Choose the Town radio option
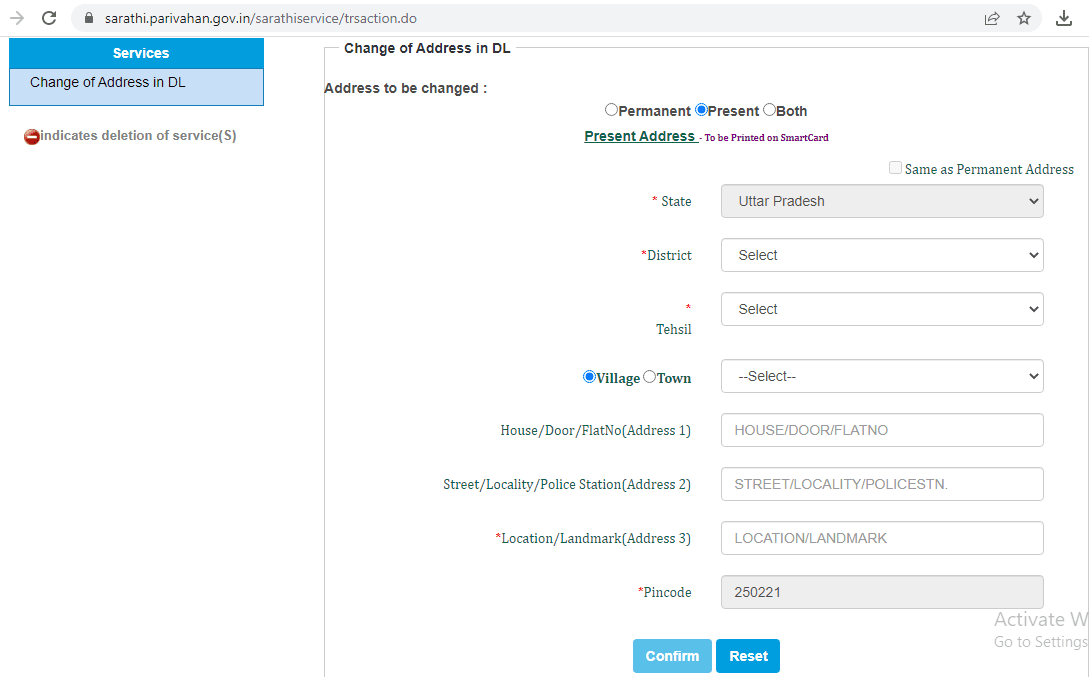This screenshot has height=677, width=1089. [649, 376]
